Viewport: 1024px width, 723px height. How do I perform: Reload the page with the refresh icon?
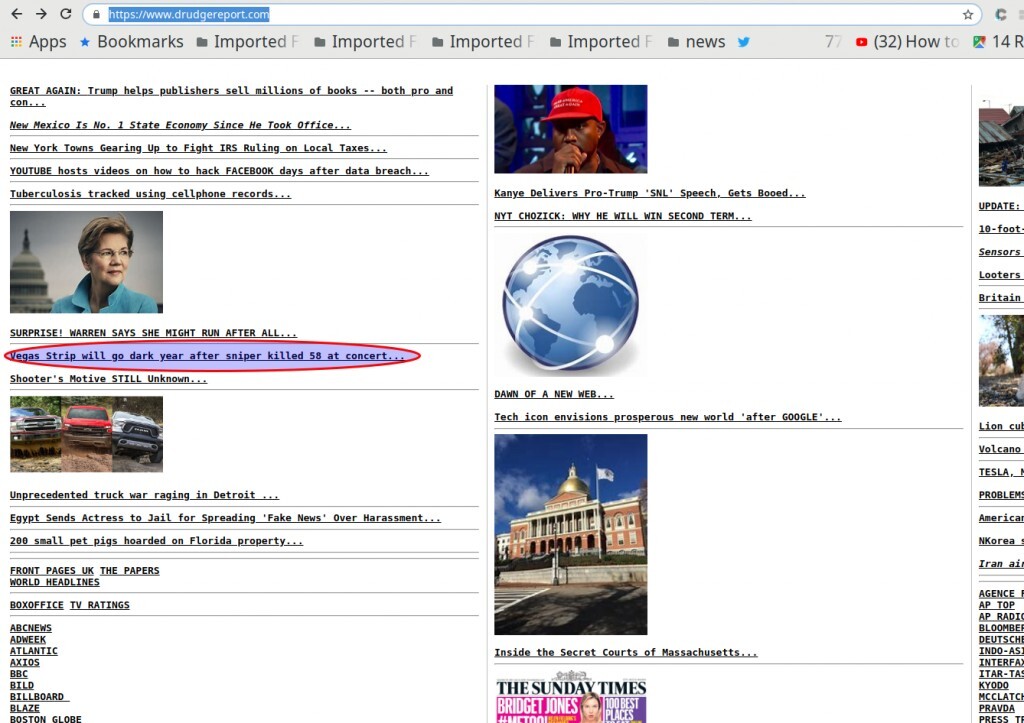66,14
